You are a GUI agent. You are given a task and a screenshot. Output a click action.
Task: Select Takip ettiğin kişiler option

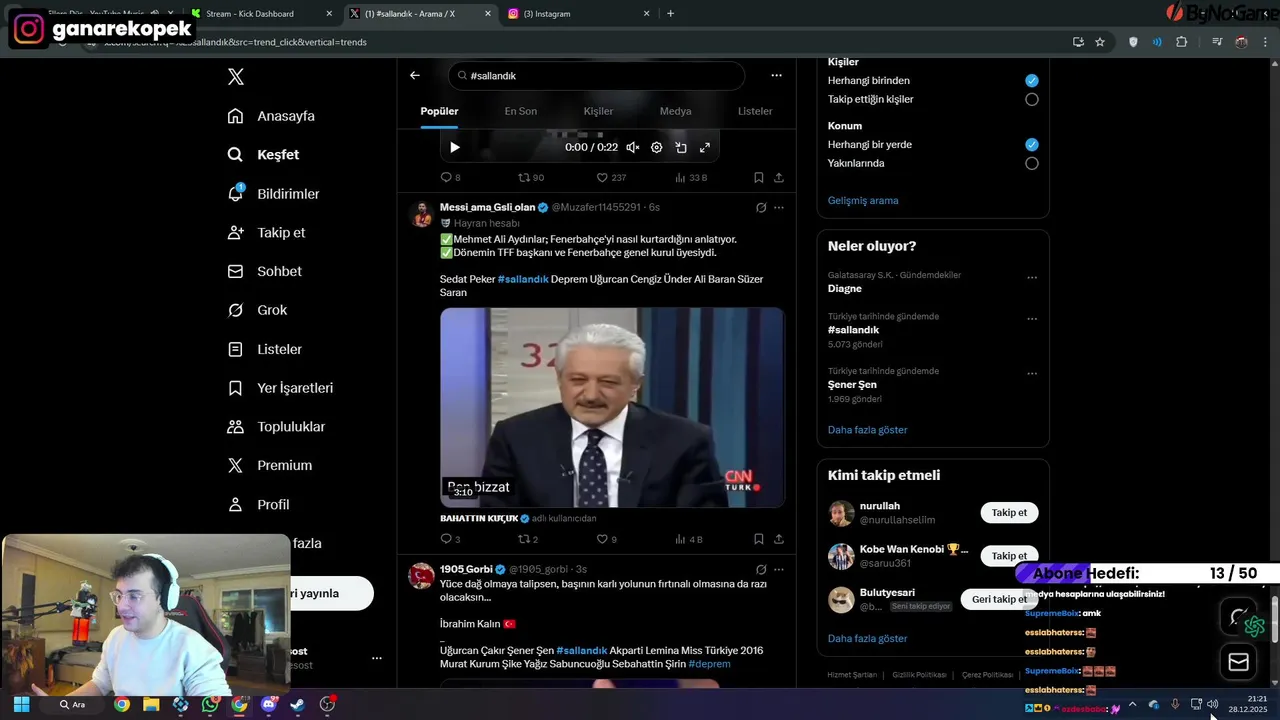(x=1031, y=99)
